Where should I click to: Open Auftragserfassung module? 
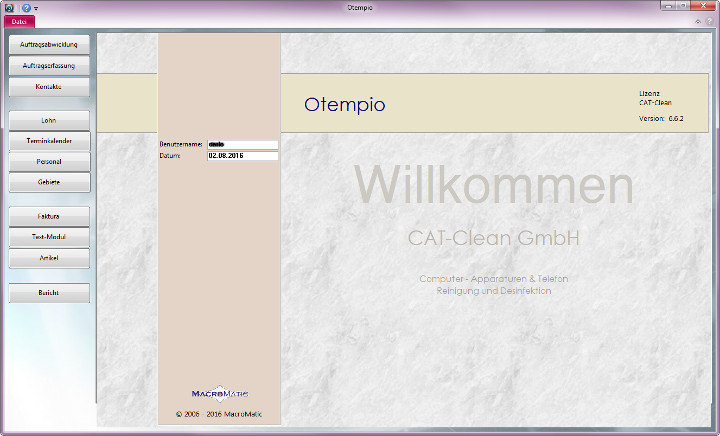point(49,66)
